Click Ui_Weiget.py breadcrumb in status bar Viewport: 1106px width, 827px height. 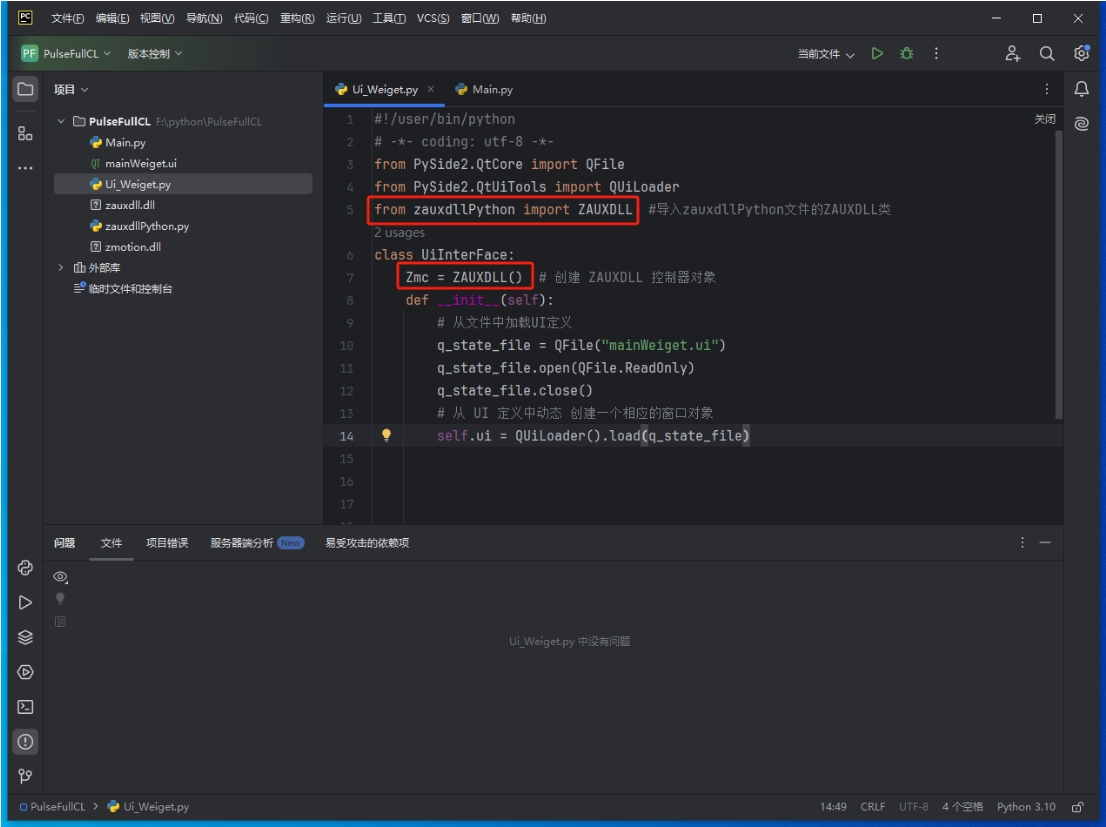(149, 807)
